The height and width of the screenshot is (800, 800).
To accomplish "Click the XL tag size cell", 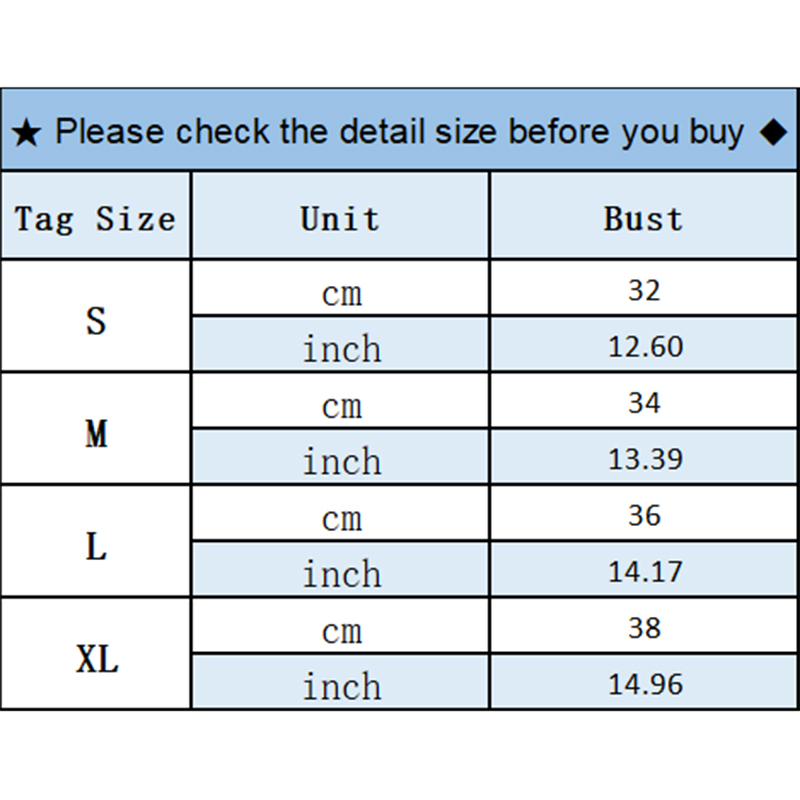I will point(96,659).
